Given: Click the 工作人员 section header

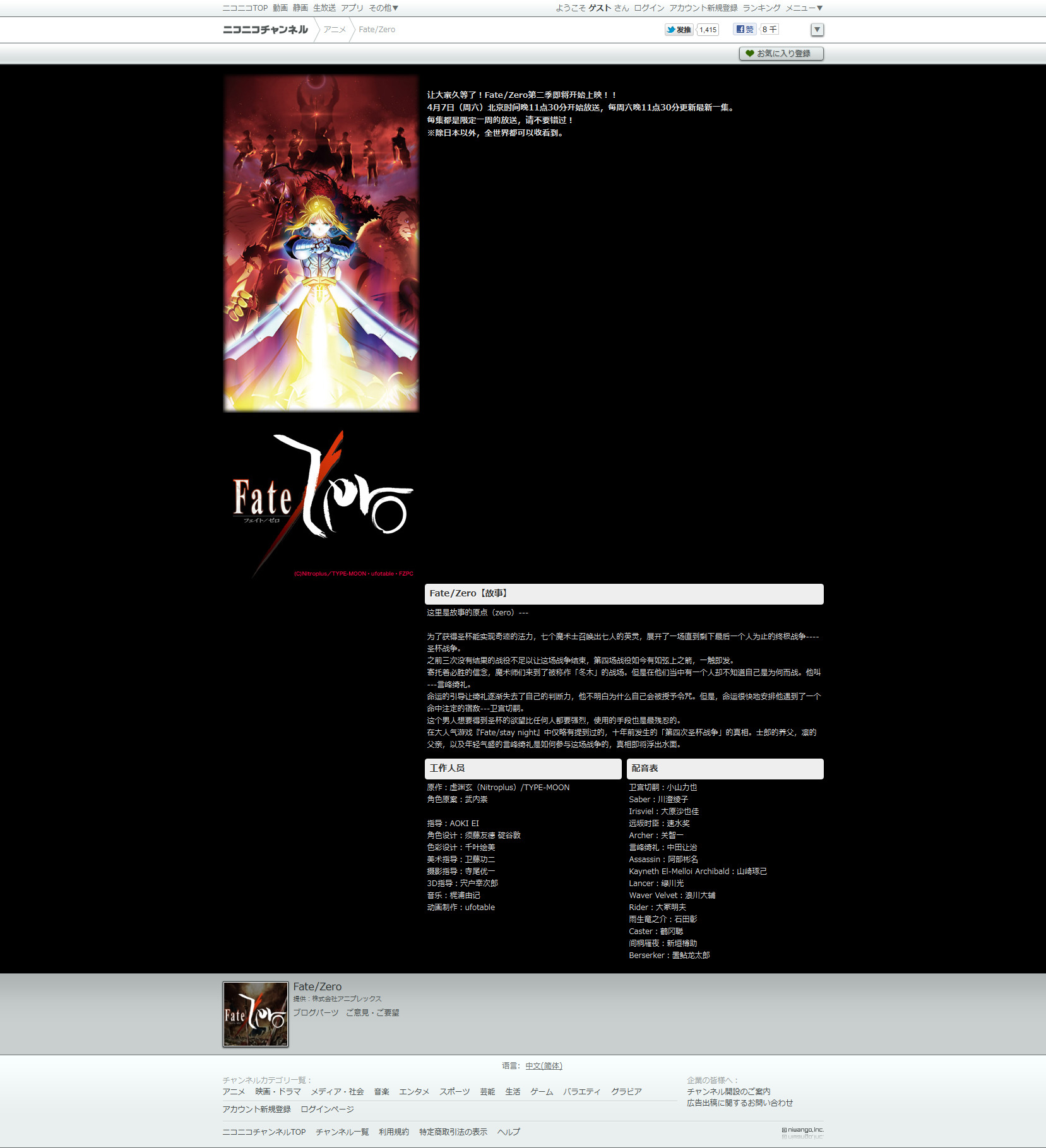Looking at the screenshot, I should [x=523, y=769].
